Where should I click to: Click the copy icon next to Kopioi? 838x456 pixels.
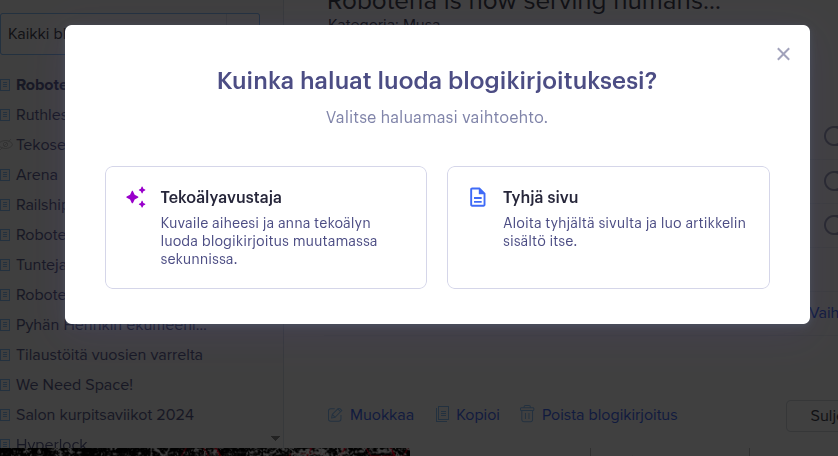point(444,415)
